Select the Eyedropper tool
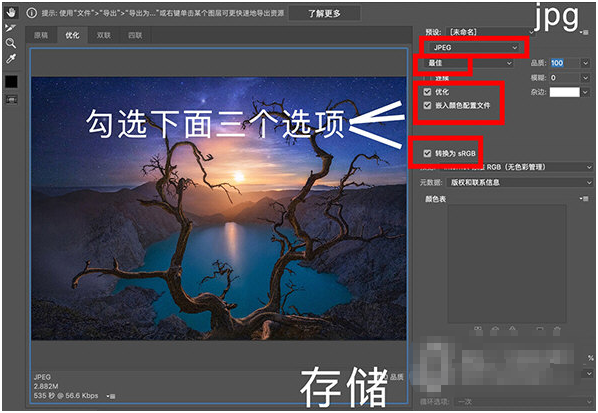 pyautogui.click(x=11, y=58)
